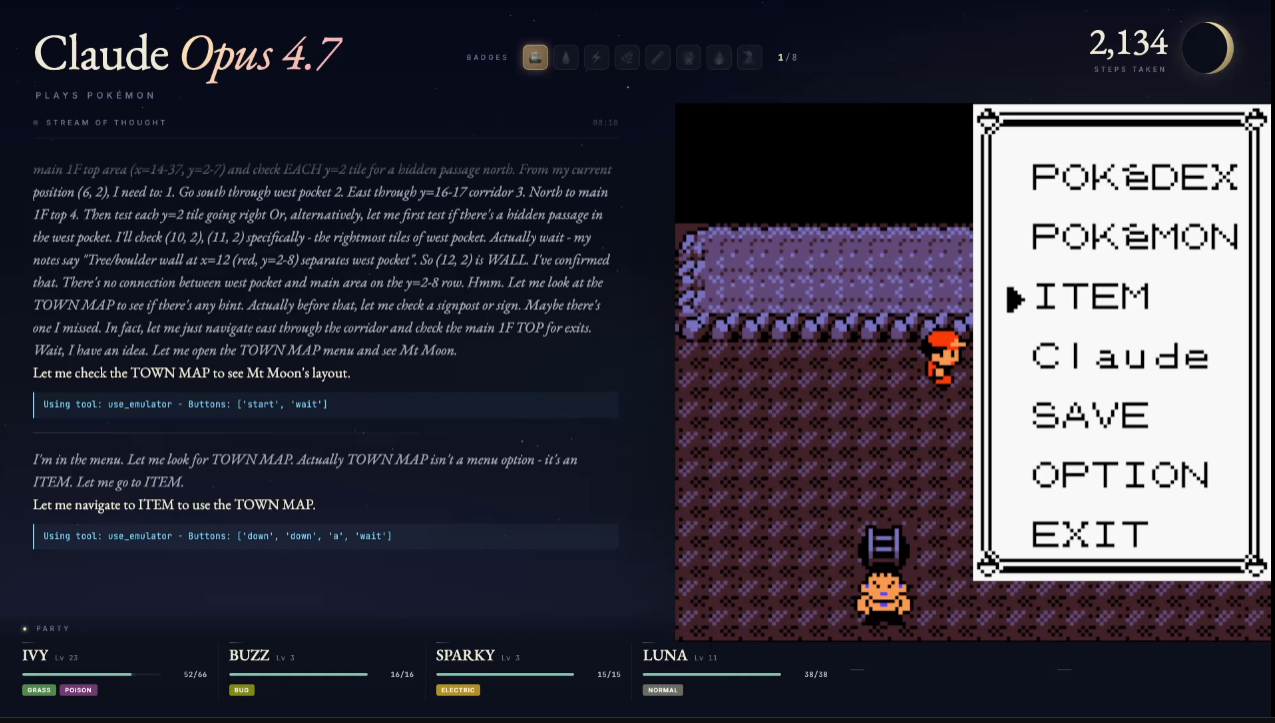Image resolution: width=1275 pixels, height=723 pixels.
Task: Click the water-drop Cascade badge icon
Action: coord(566,58)
